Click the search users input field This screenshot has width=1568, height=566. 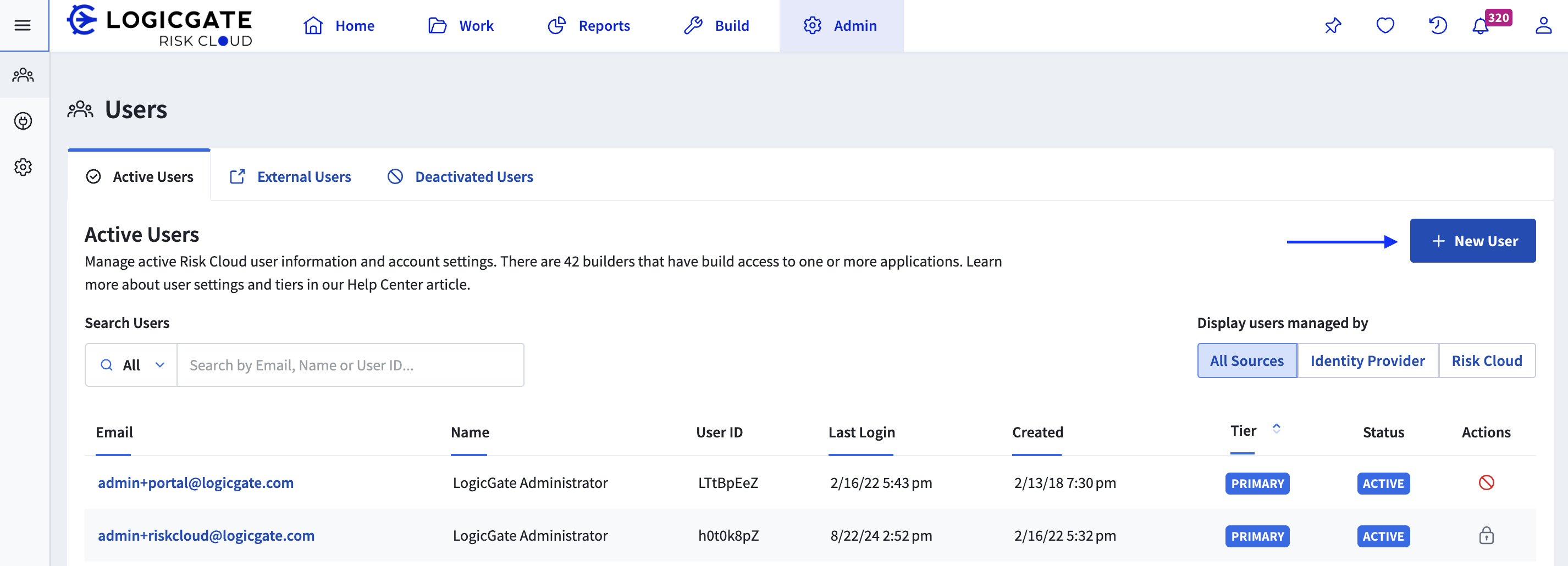click(x=350, y=365)
